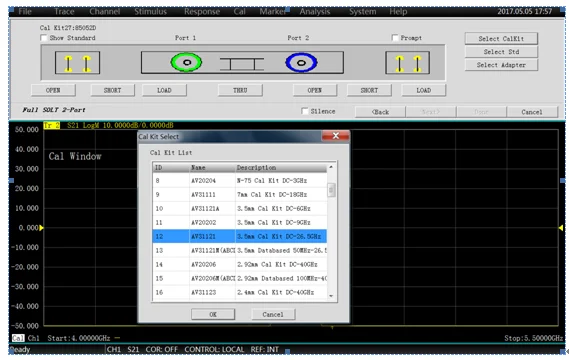Open the System menu
This screenshot has height=360, width=569.
363,12
